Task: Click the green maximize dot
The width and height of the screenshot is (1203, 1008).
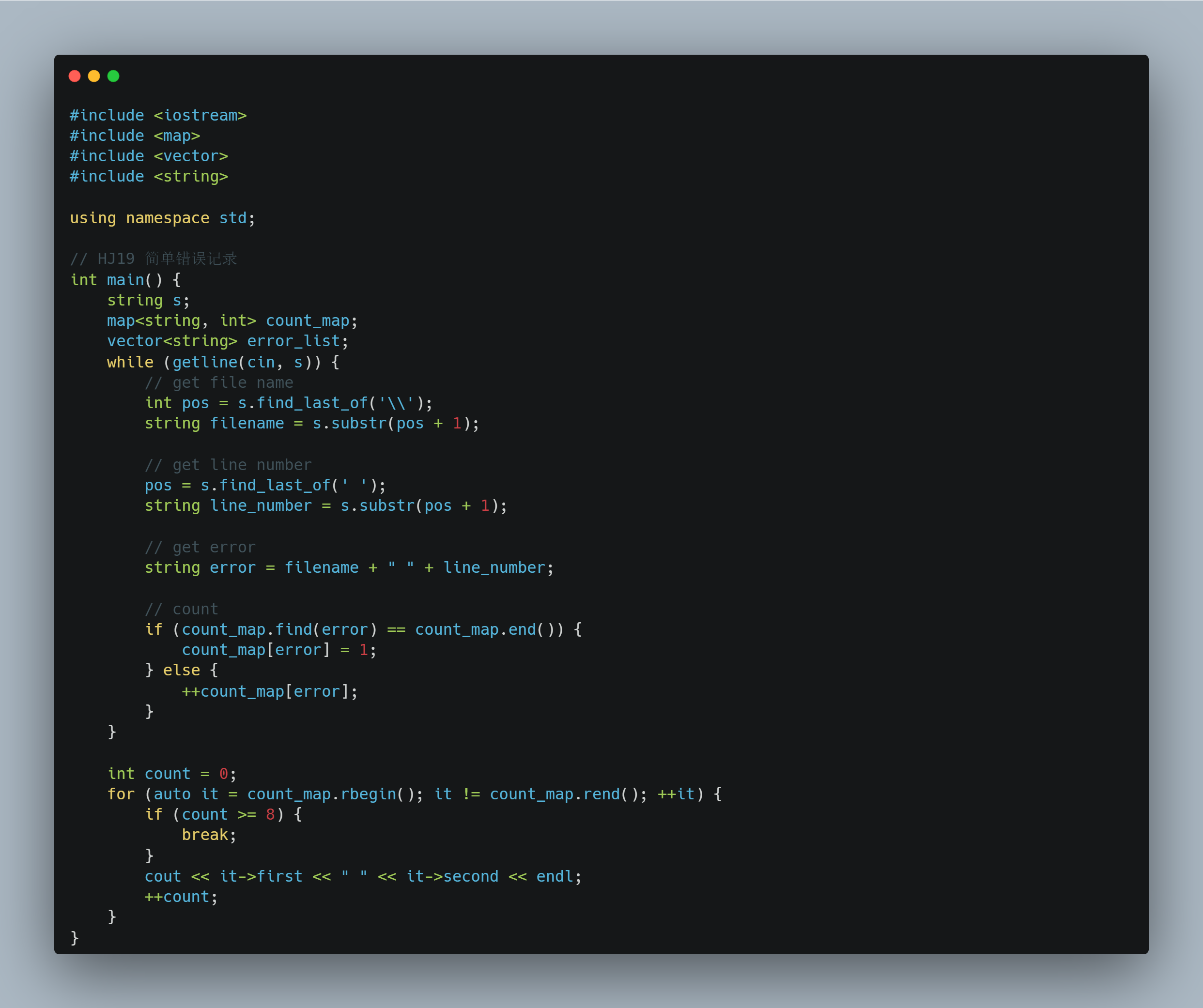Action: click(x=113, y=76)
